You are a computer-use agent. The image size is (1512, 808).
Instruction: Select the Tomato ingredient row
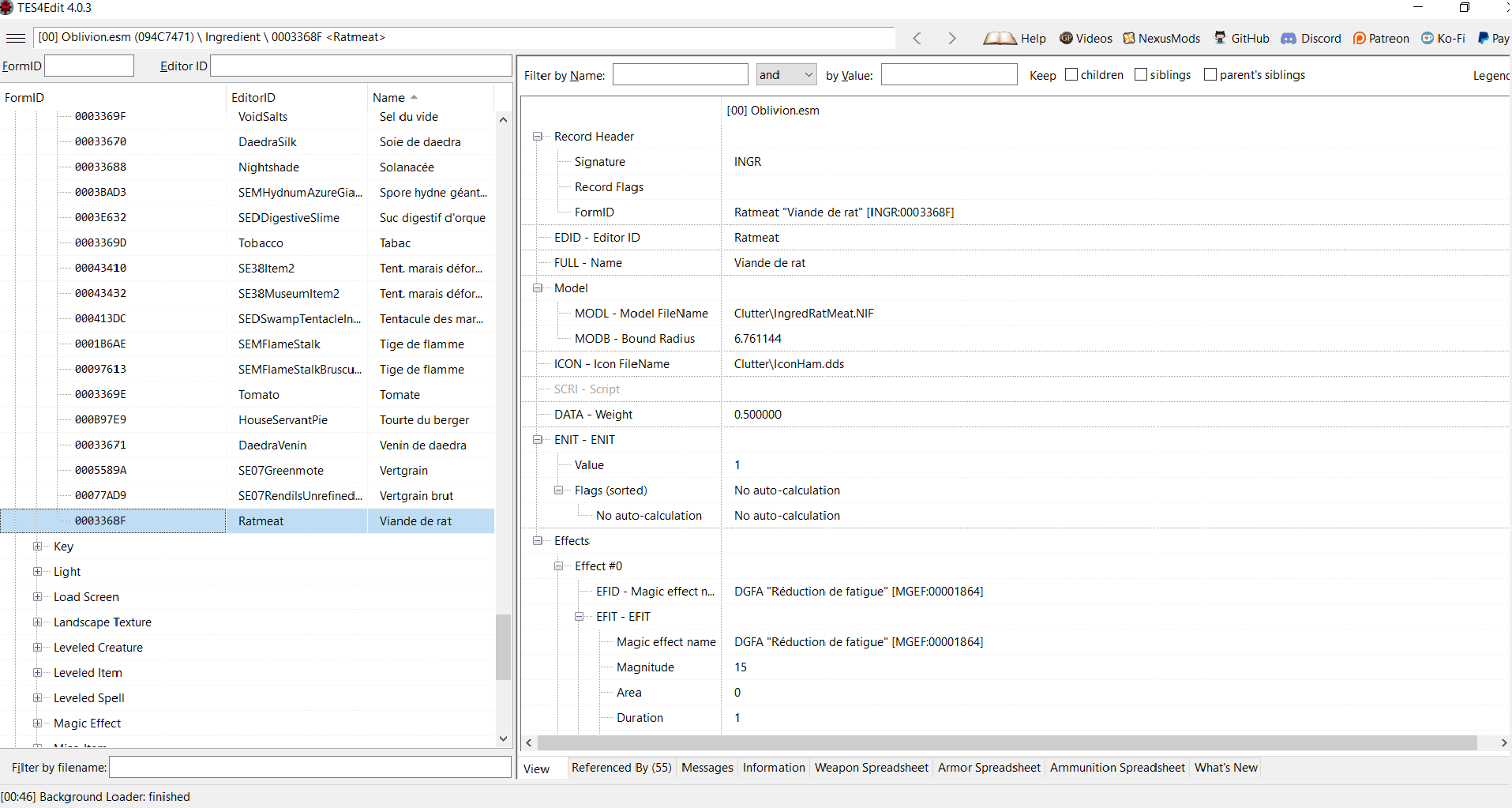(x=247, y=394)
